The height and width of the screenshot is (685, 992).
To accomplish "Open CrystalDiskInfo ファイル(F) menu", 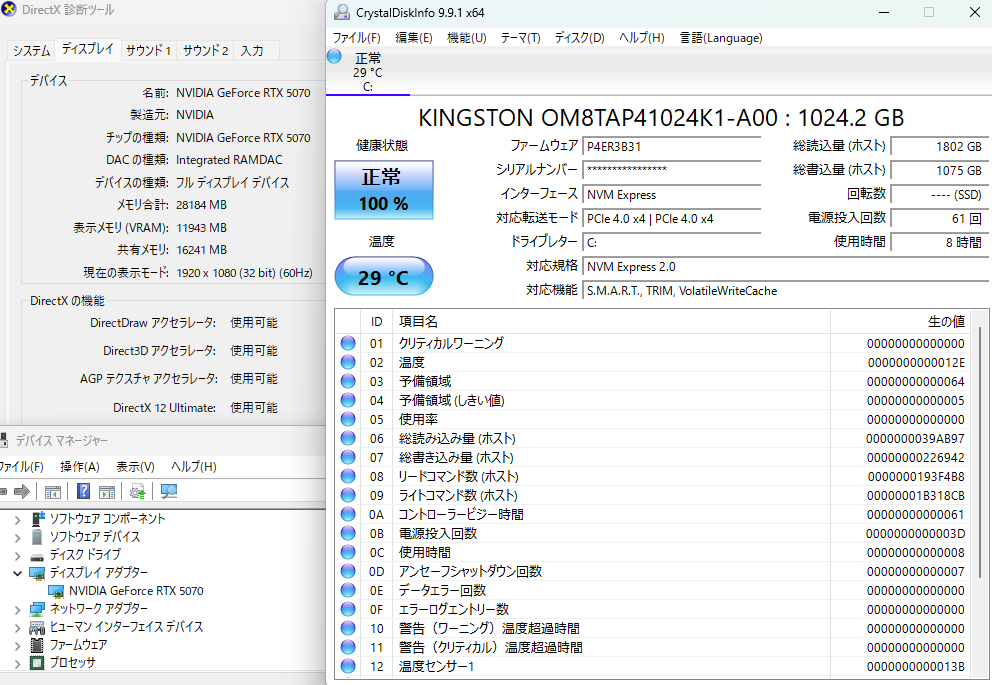I will [x=357, y=38].
